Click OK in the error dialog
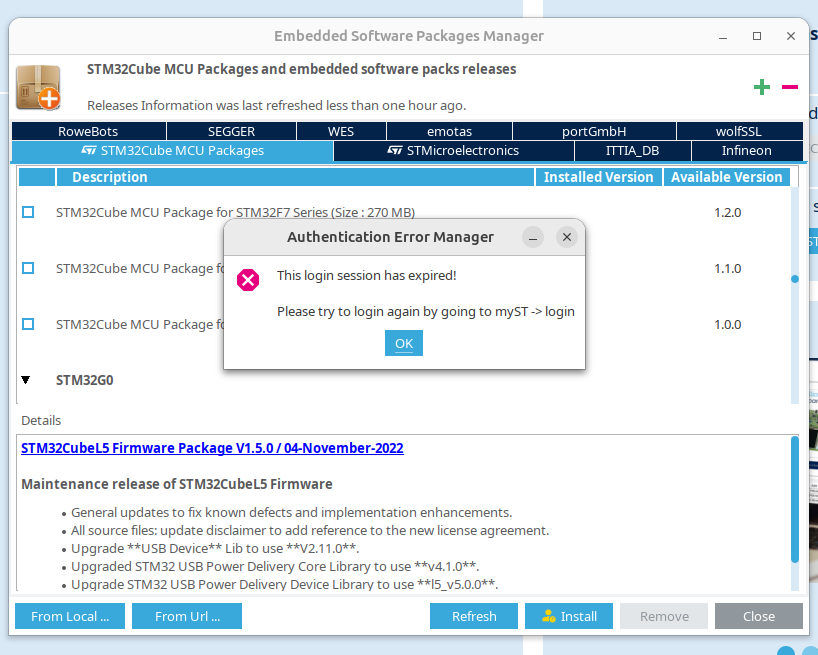Viewport: 818px width, 655px height. 403,342
